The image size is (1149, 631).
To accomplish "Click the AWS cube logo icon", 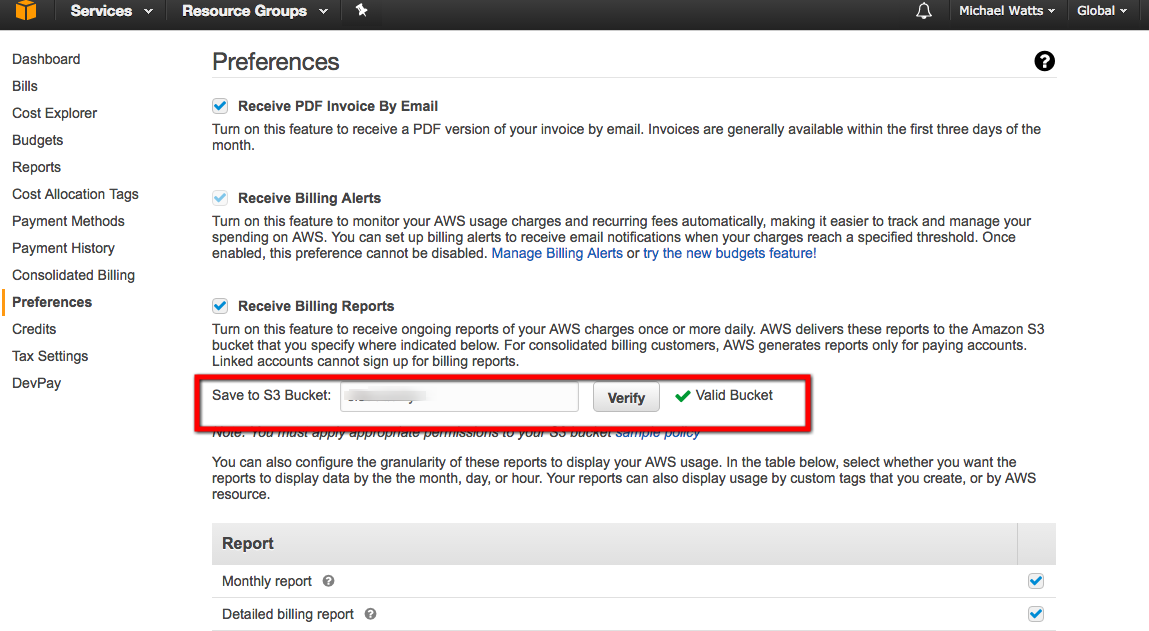I will (26, 10).
